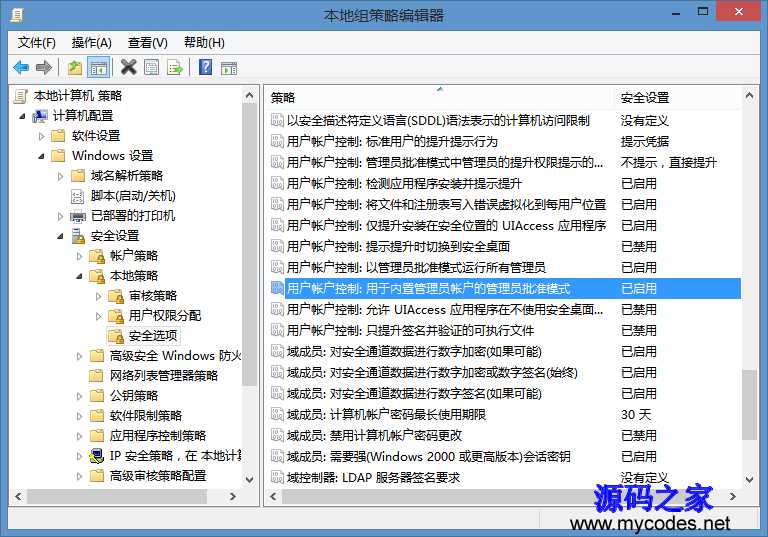The height and width of the screenshot is (537, 768).
Task: Collapse the 计算机配置 tree node
Action: pyautogui.click(x=22, y=117)
